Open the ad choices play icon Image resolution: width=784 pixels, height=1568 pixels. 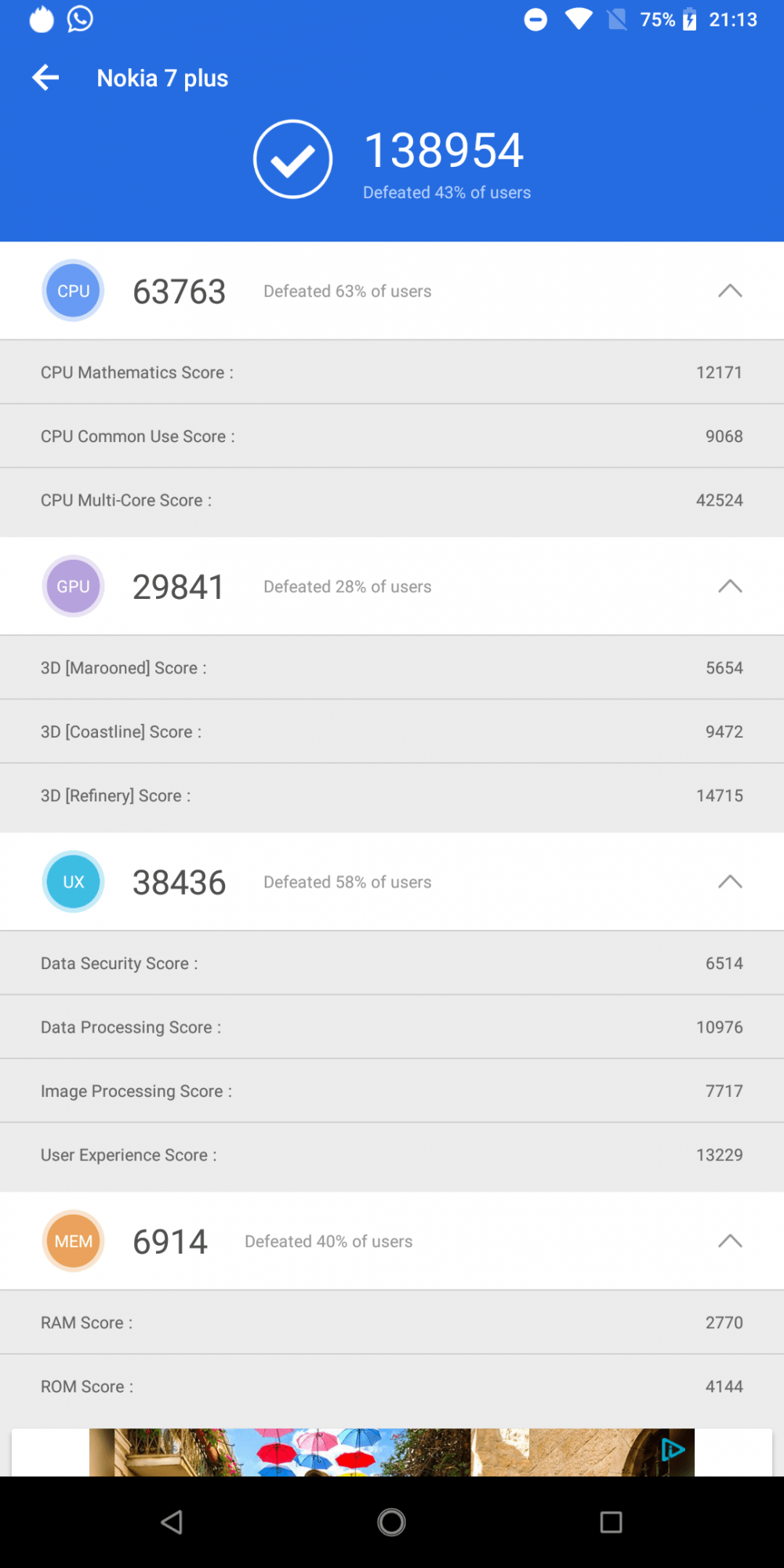pos(672,1450)
